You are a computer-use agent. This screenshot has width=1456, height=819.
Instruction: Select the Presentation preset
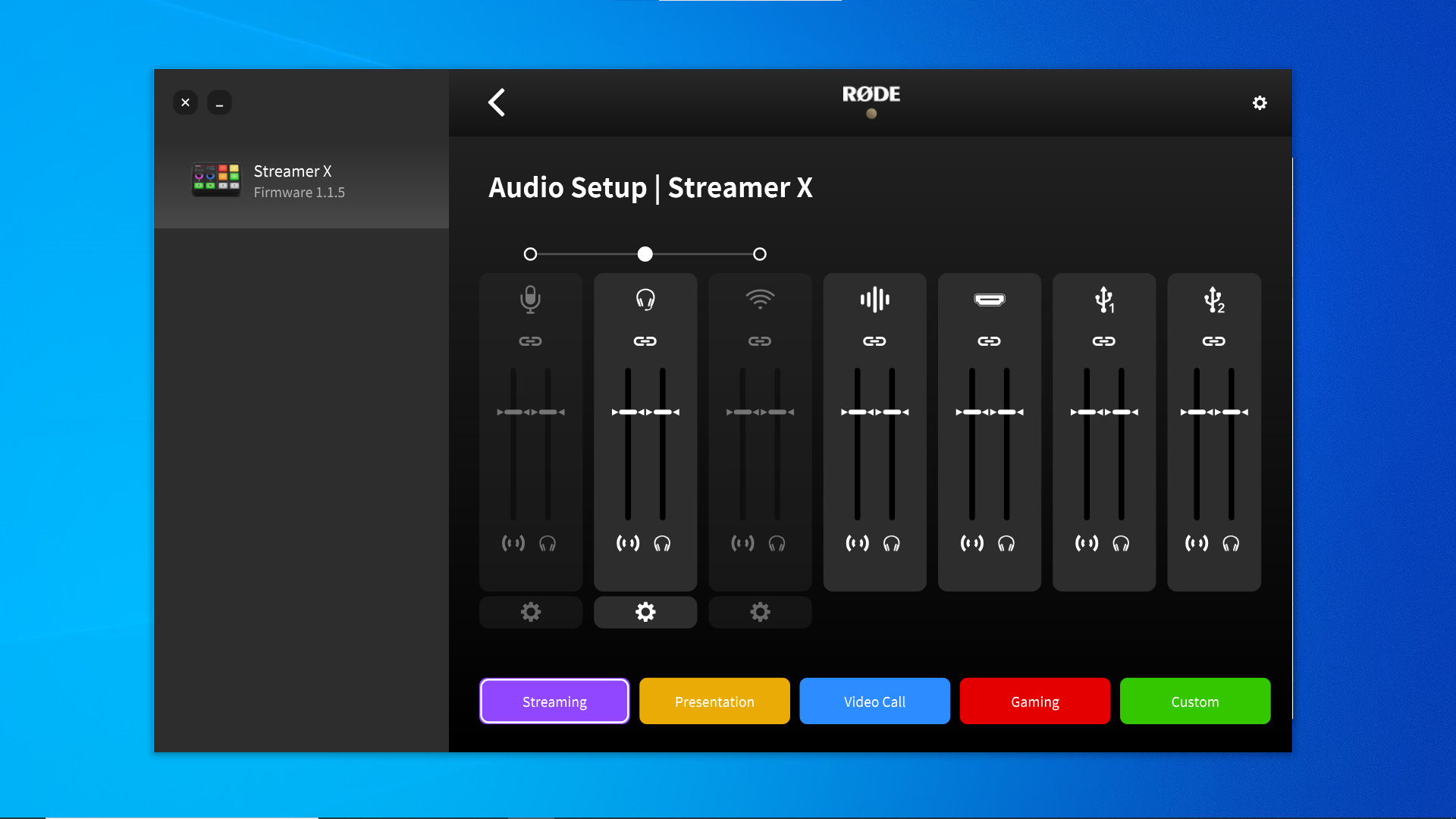pos(714,701)
